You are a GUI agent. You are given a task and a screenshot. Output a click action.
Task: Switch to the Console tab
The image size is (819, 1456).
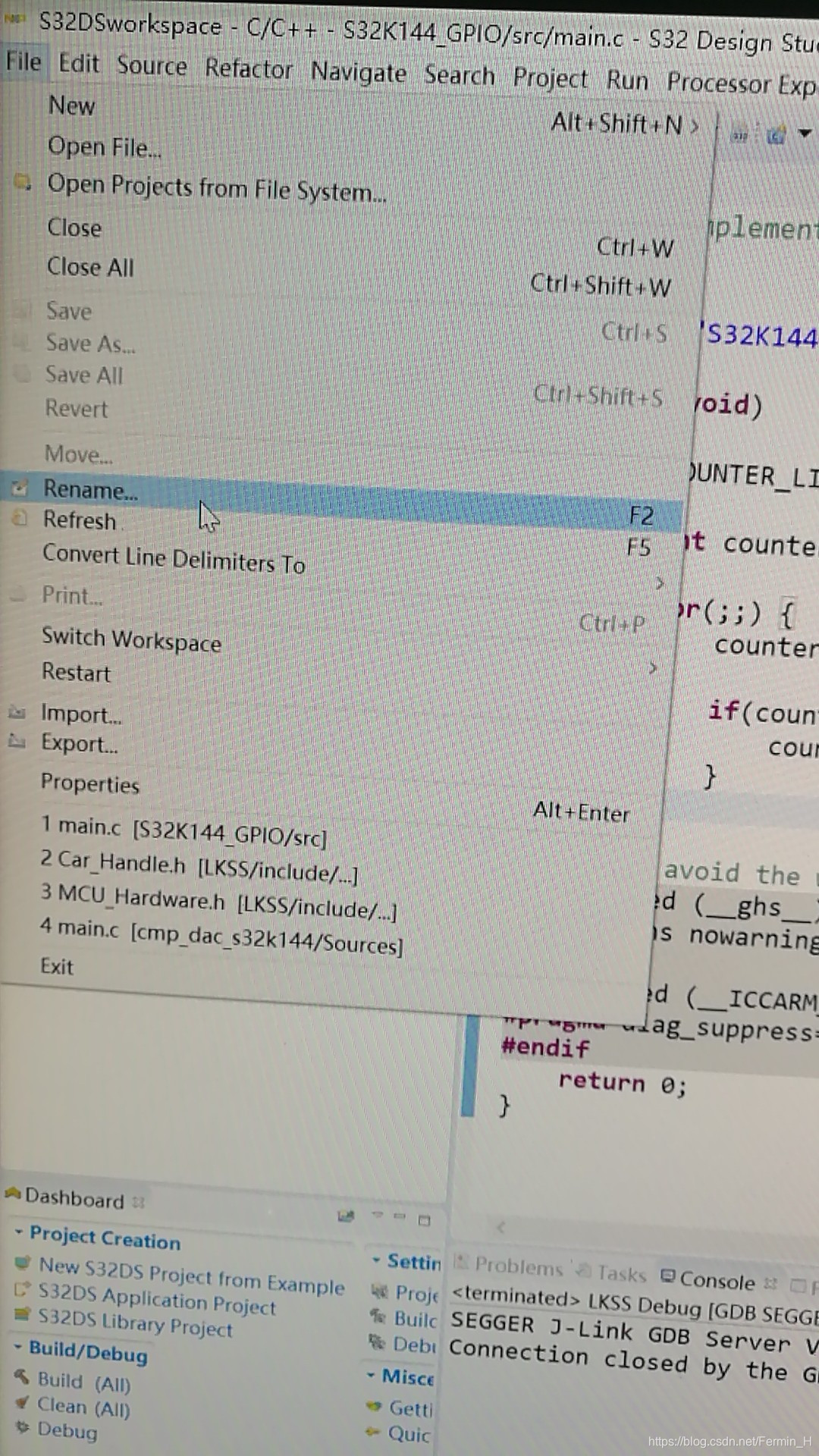click(718, 1280)
